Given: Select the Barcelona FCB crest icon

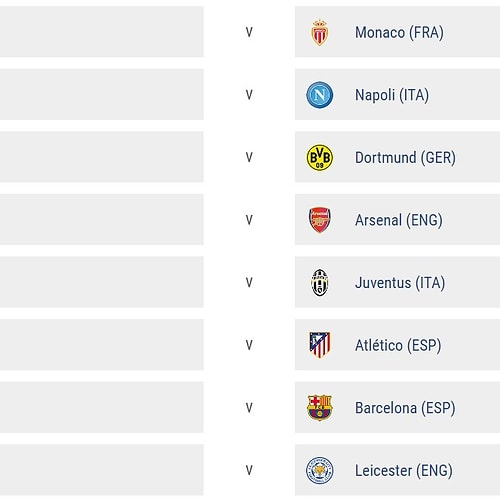Looking at the screenshot, I should 320,407.
